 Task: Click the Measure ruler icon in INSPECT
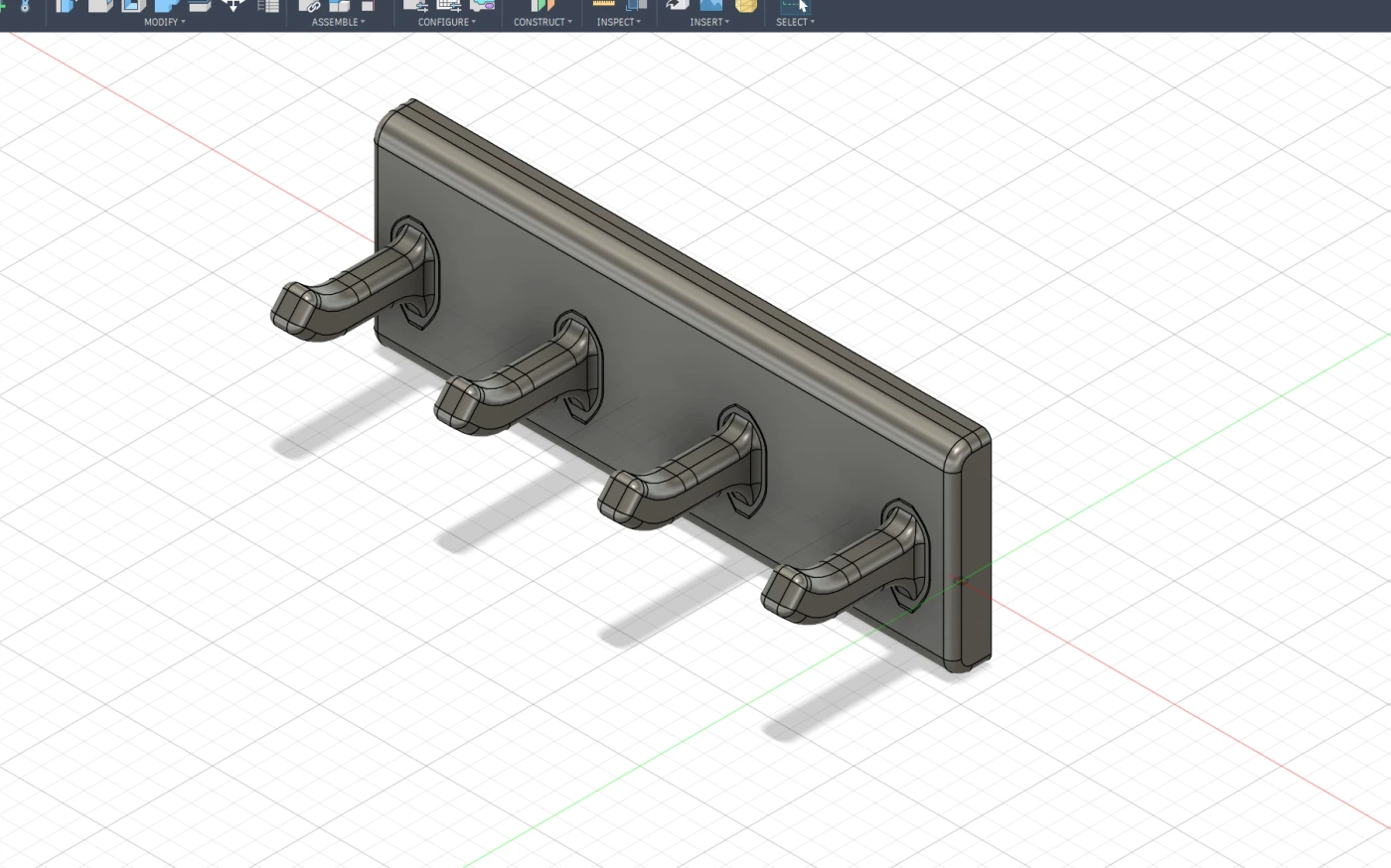pyautogui.click(x=604, y=4)
